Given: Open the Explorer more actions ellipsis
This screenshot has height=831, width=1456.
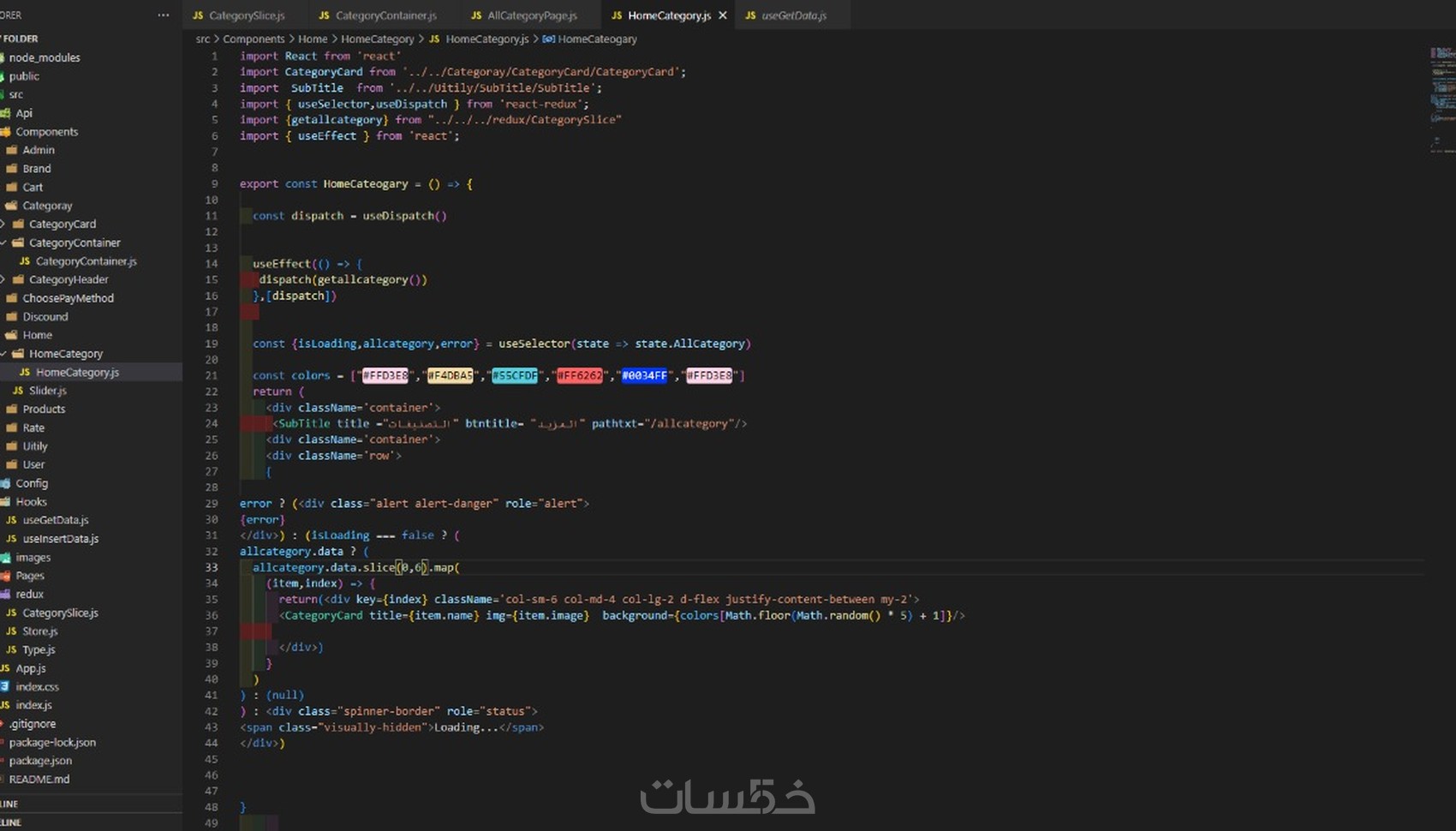Looking at the screenshot, I should coord(163,15).
